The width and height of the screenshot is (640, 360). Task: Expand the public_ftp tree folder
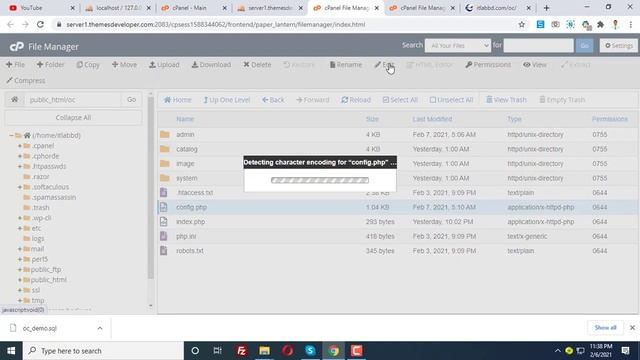coord(20,269)
